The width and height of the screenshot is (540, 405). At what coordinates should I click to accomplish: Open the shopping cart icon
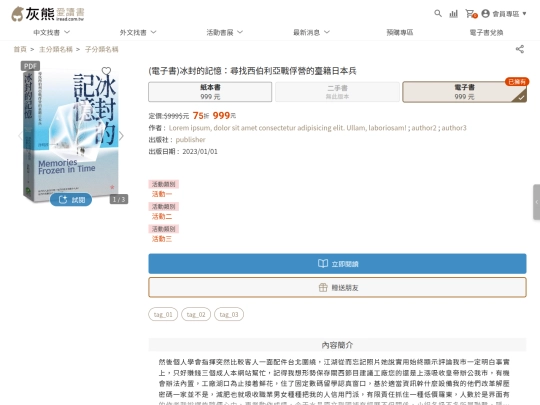pyautogui.click(x=470, y=14)
